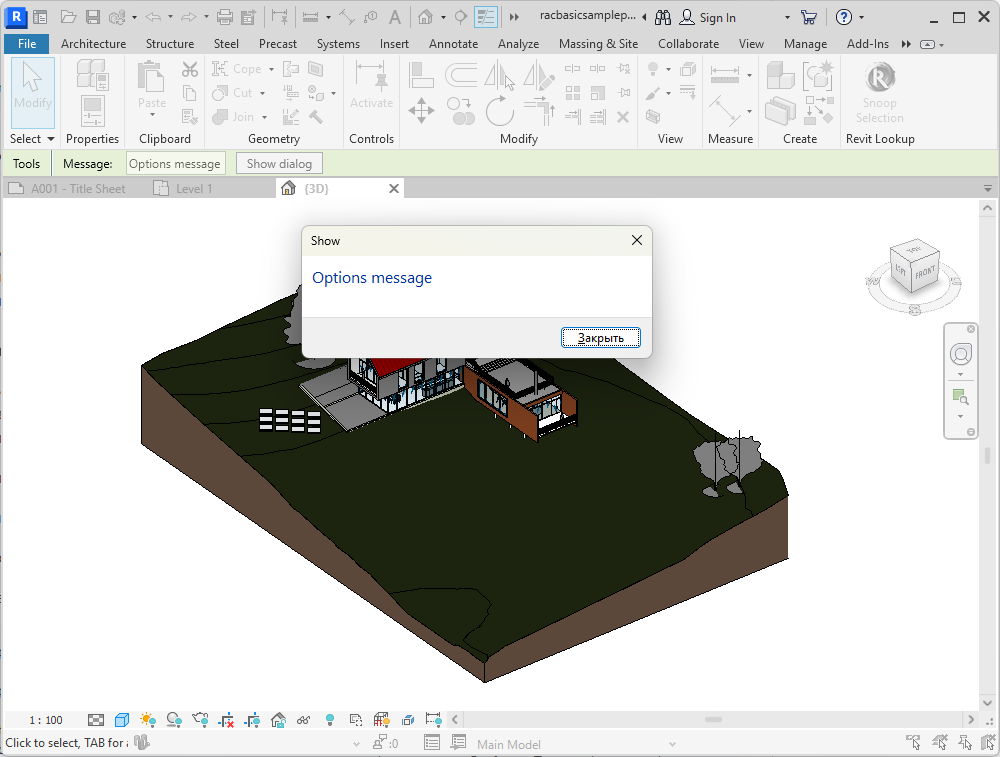Open the Autodesk App Store cart icon
Image resolution: width=1000 pixels, height=757 pixels.
809,17
